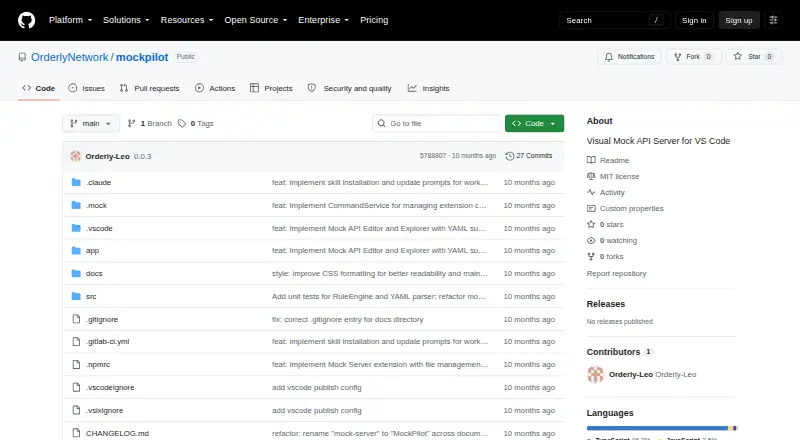The height and width of the screenshot is (440, 800).
Task: Click the .vscode folder icon
Action: [x=76, y=228]
